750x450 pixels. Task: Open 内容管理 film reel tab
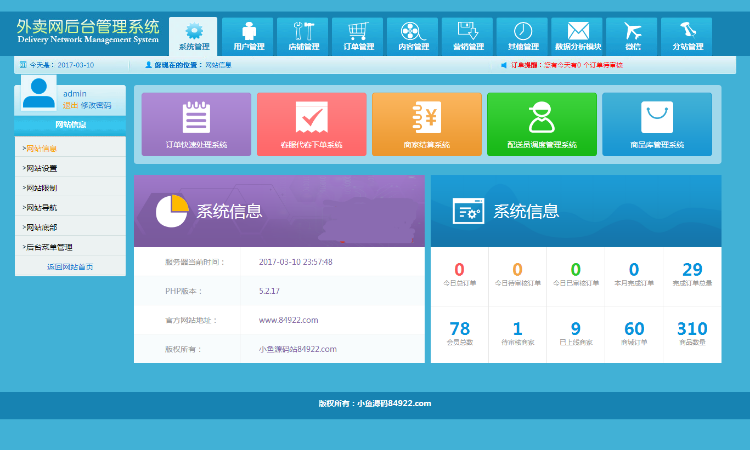coord(413,37)
